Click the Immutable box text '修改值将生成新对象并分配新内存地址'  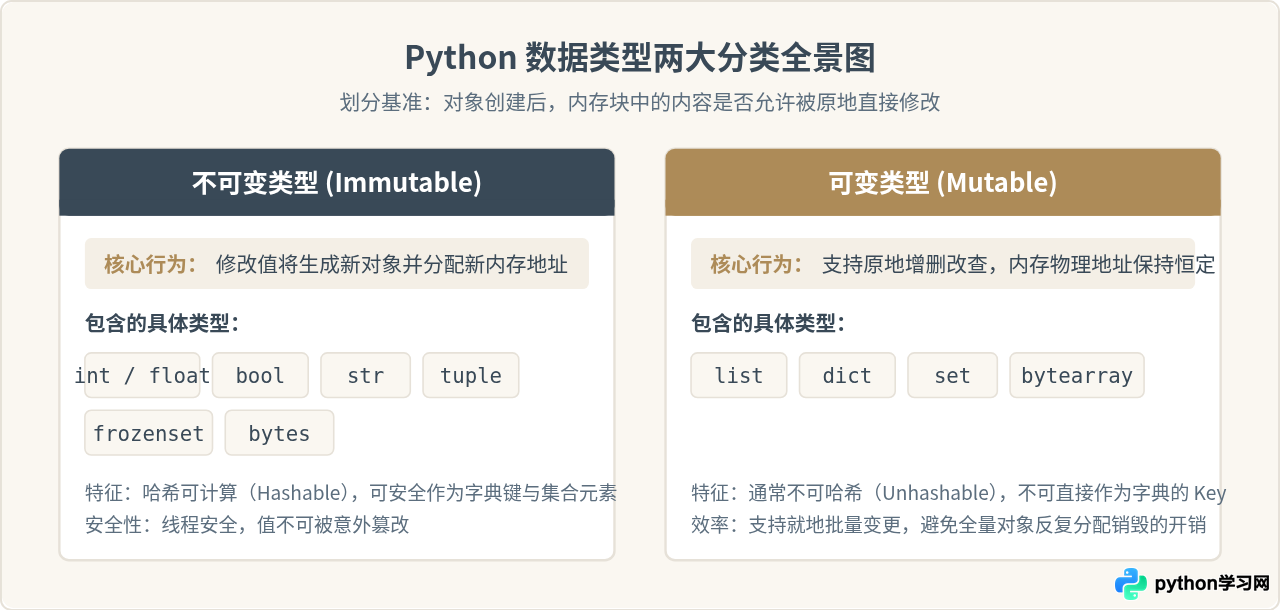coord(392,264)
